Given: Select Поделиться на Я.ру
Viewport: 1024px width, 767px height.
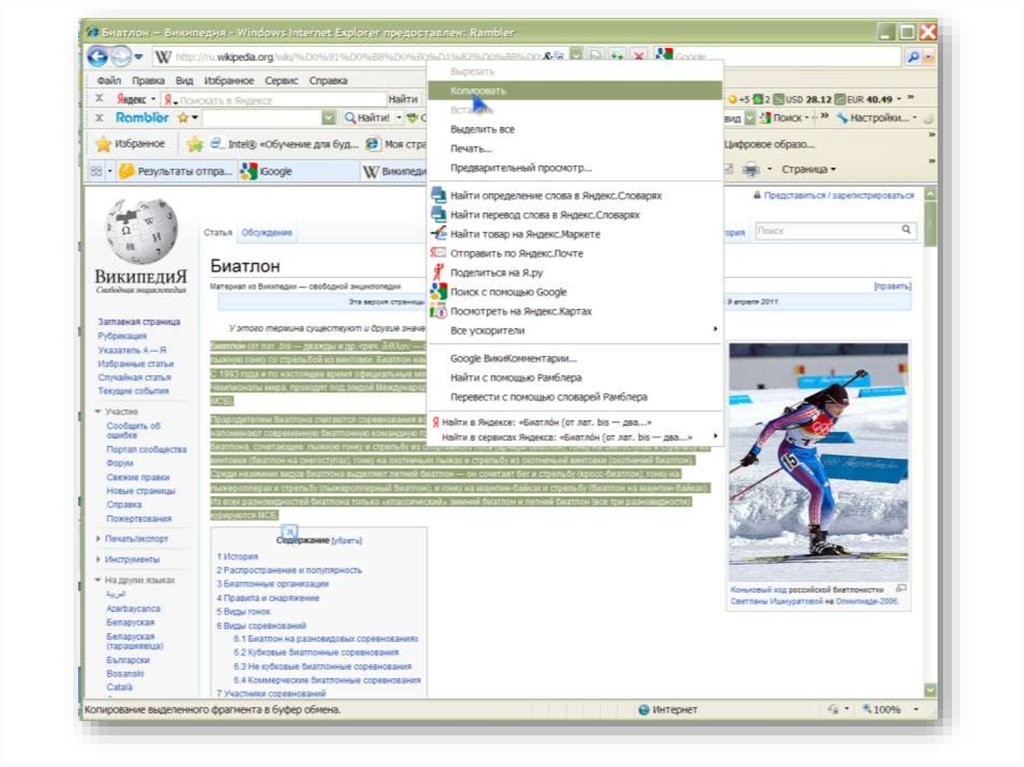Looking at the screenshot, I should pos(575,272).
